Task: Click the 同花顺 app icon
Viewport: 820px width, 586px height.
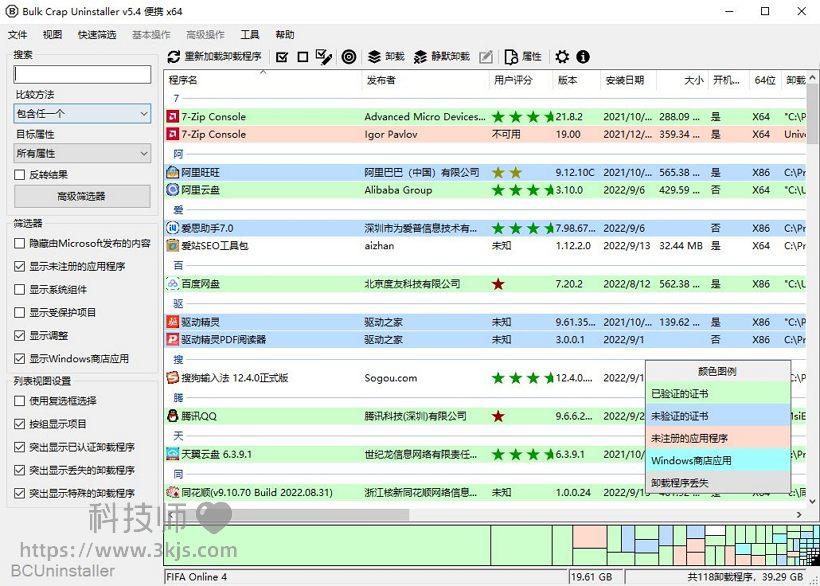Action: tap(172, 492)
